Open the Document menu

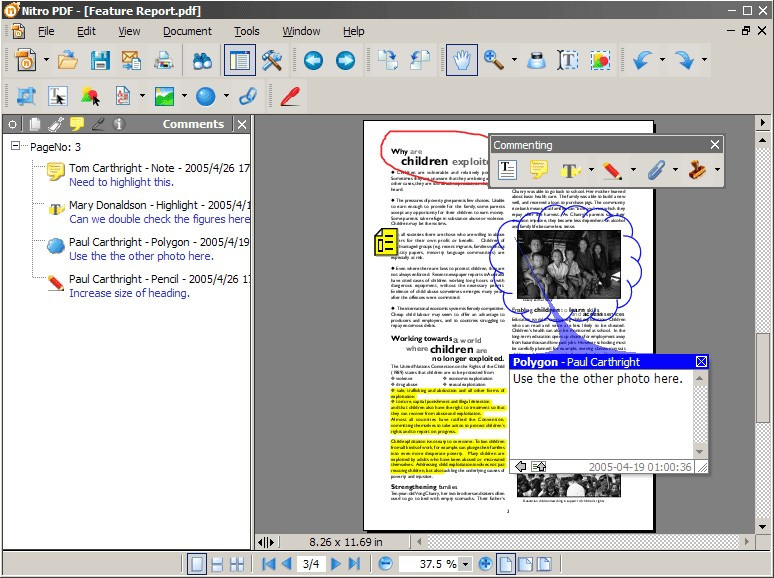click(x=187, y=31)
